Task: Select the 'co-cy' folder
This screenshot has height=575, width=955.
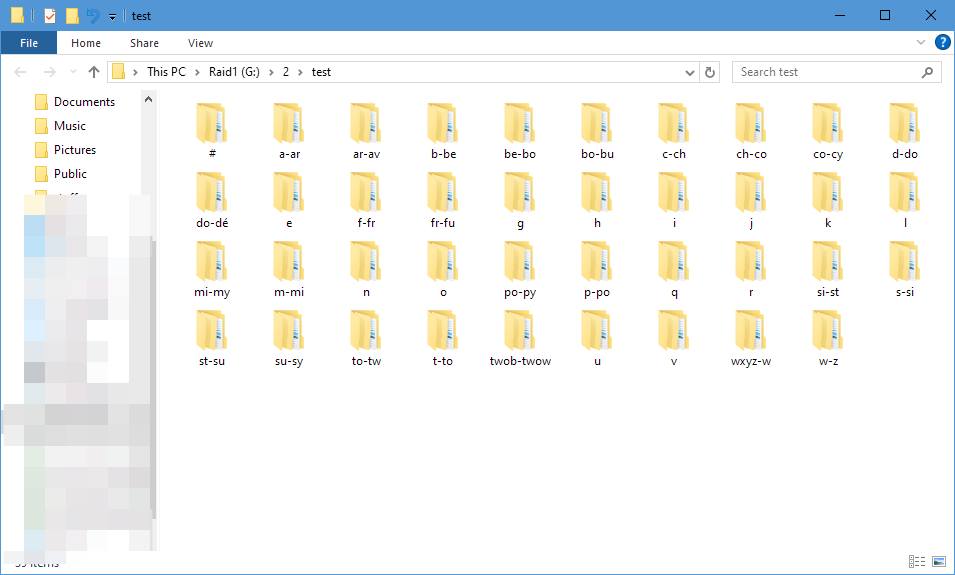Action: (x=828, y=131)
